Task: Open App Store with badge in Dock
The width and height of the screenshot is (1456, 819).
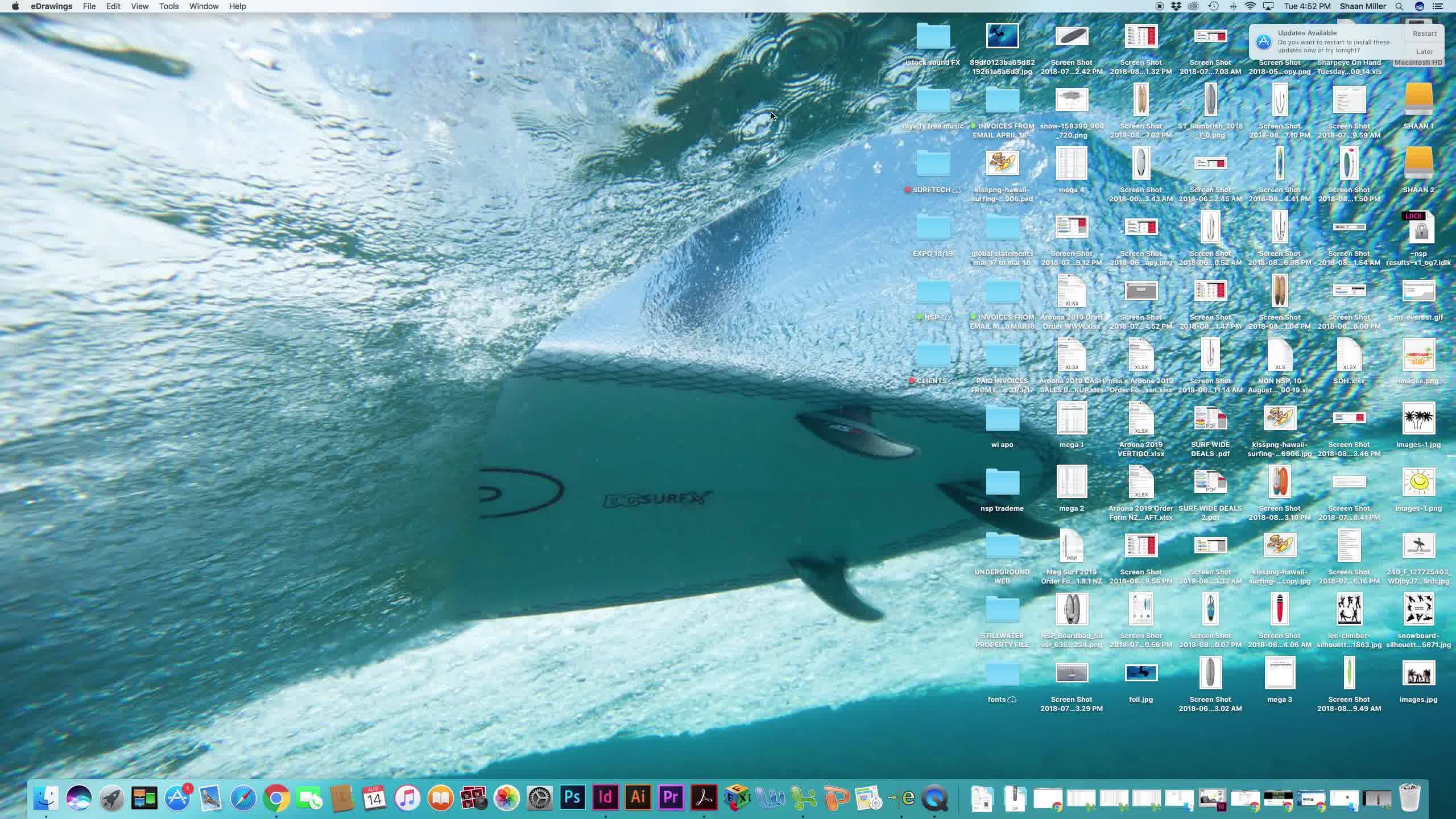Action: [178, 798]
